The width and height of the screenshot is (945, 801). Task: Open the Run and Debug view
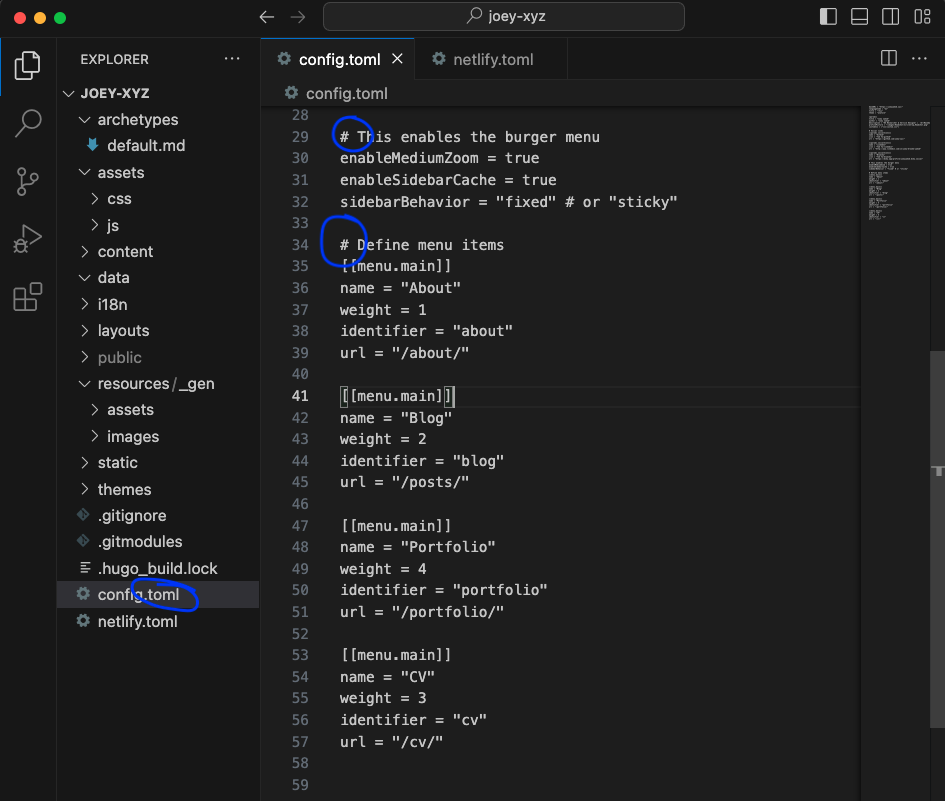[28, 240]
